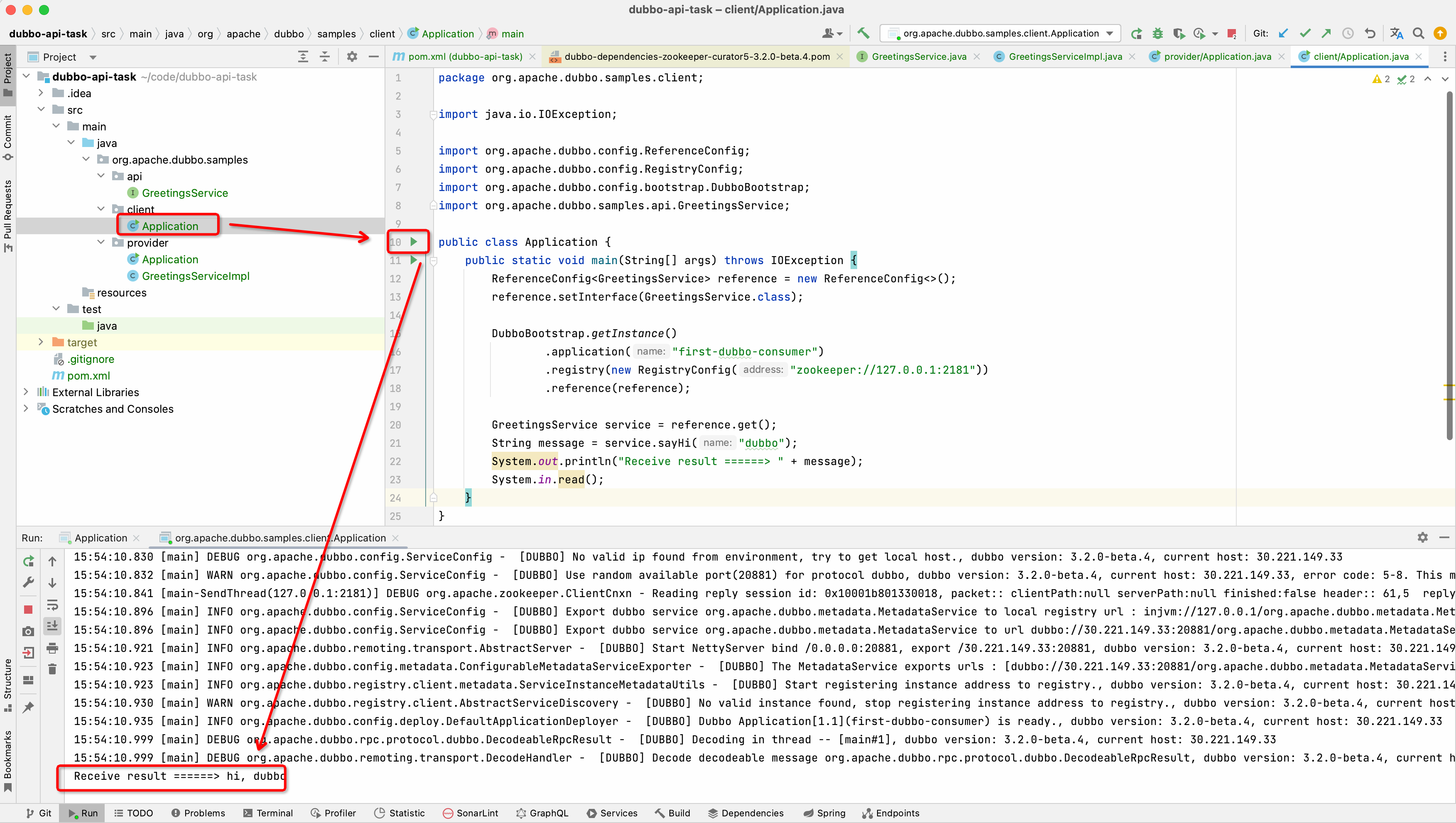Click the Git push arrow icon
The width and height of the screenshot is (1456, 823).
pyautogui.click(x=1326, y=33)
